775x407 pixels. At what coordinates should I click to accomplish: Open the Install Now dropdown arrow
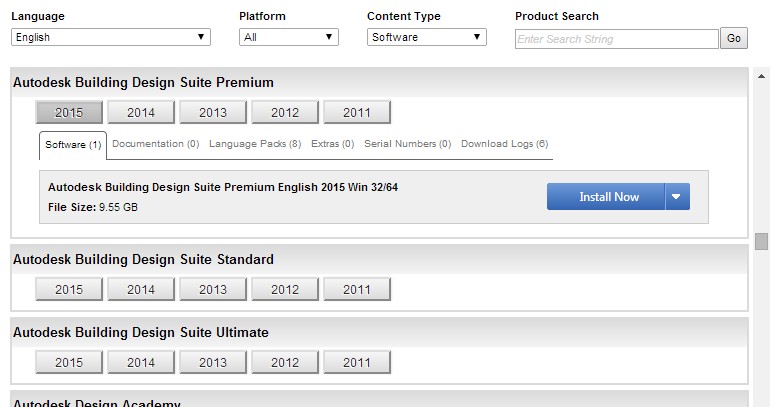point(677,197)
